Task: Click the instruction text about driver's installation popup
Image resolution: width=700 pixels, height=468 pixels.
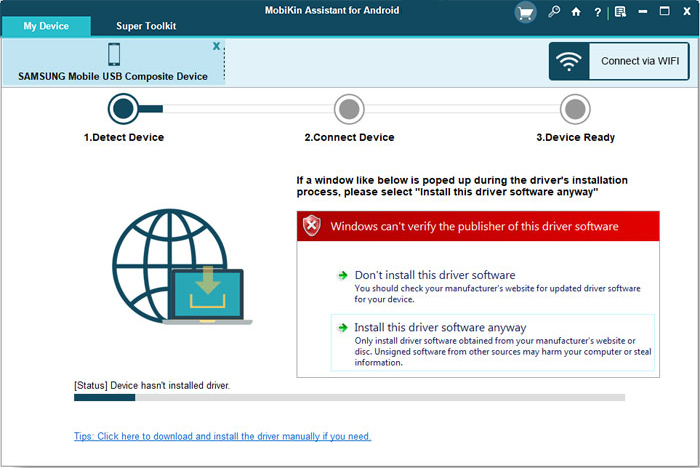Action: 462,186
